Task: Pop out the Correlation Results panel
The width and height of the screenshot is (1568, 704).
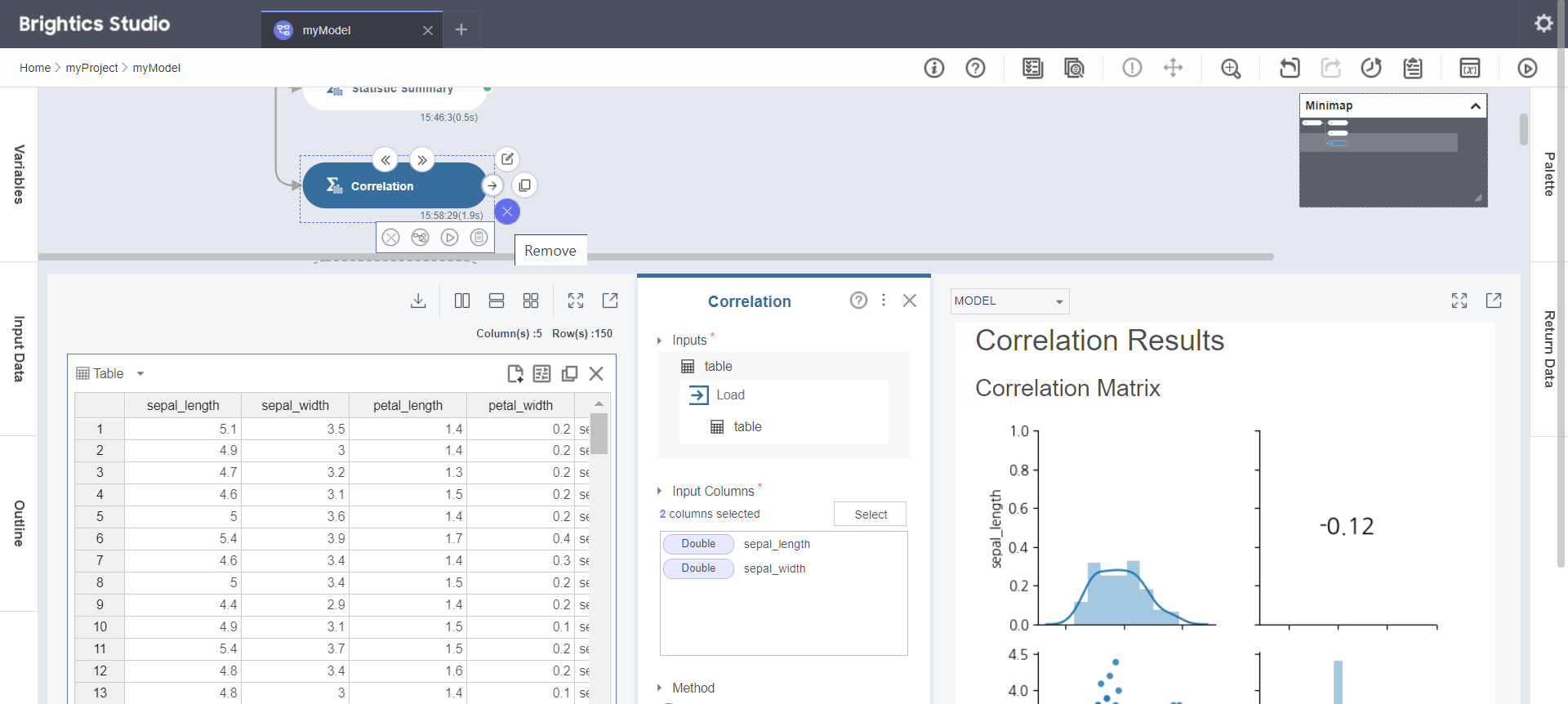Action: (x=1494, y=301)
